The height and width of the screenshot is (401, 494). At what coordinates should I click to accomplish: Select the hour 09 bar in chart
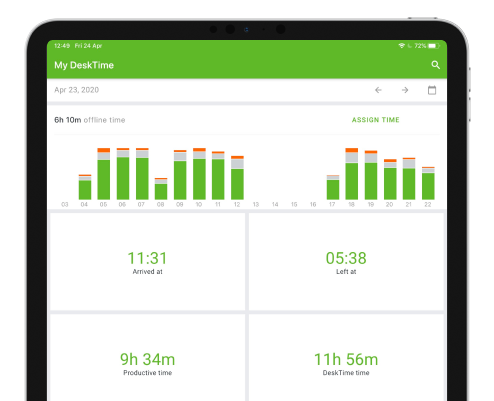(180, 175)
